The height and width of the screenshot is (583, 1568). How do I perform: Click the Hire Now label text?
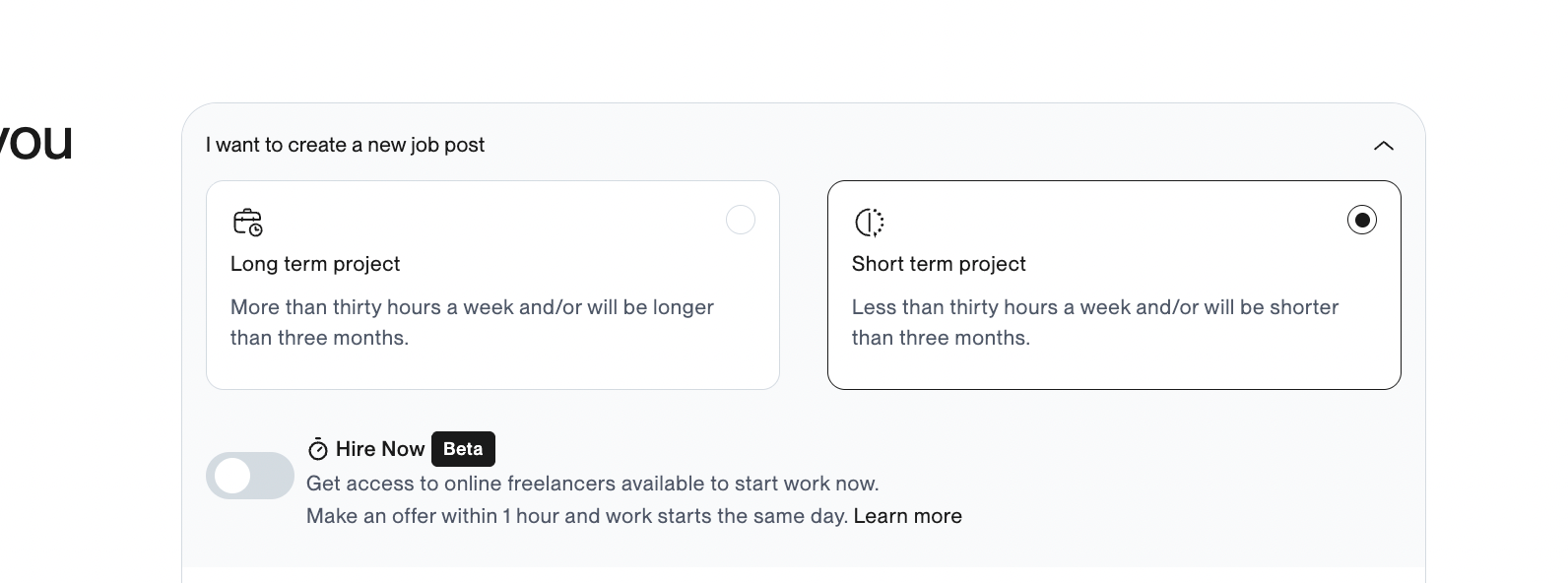point(380,449)
